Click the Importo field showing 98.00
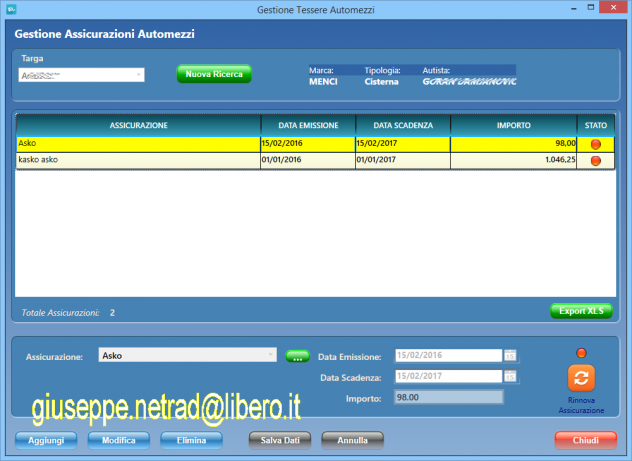This screenshot has height=461, width=632. pos(449,397)
